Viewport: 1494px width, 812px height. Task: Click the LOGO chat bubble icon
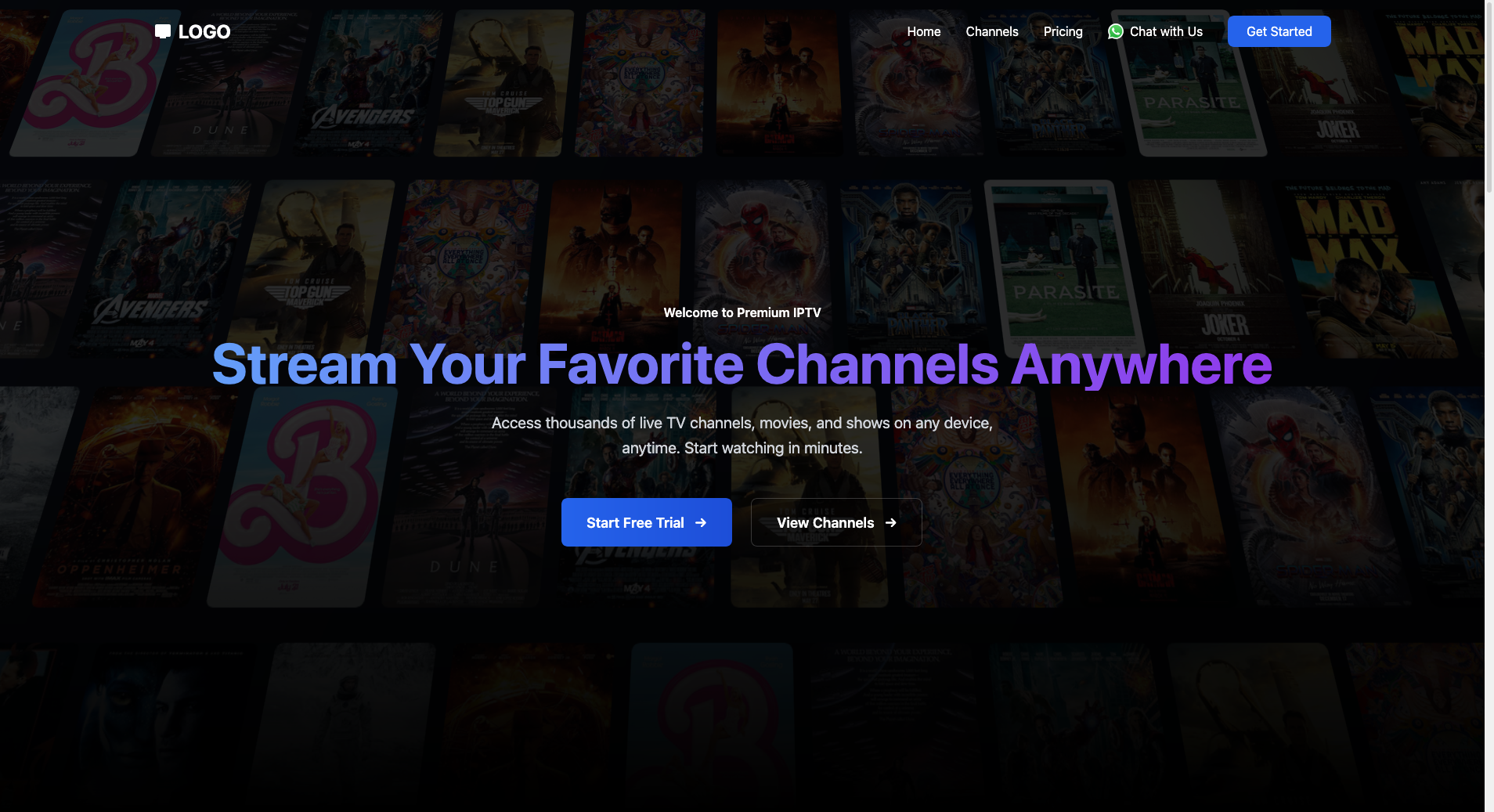(164, 31)
